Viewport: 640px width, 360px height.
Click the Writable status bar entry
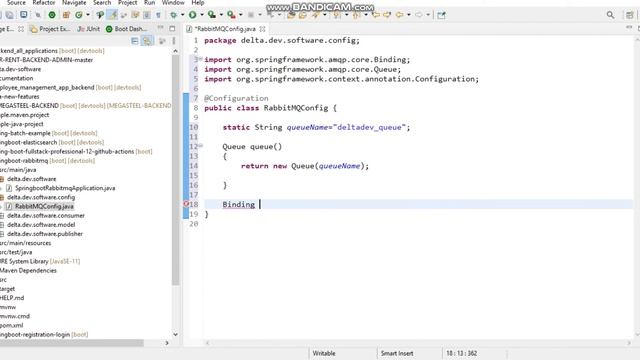click(324, 353)
